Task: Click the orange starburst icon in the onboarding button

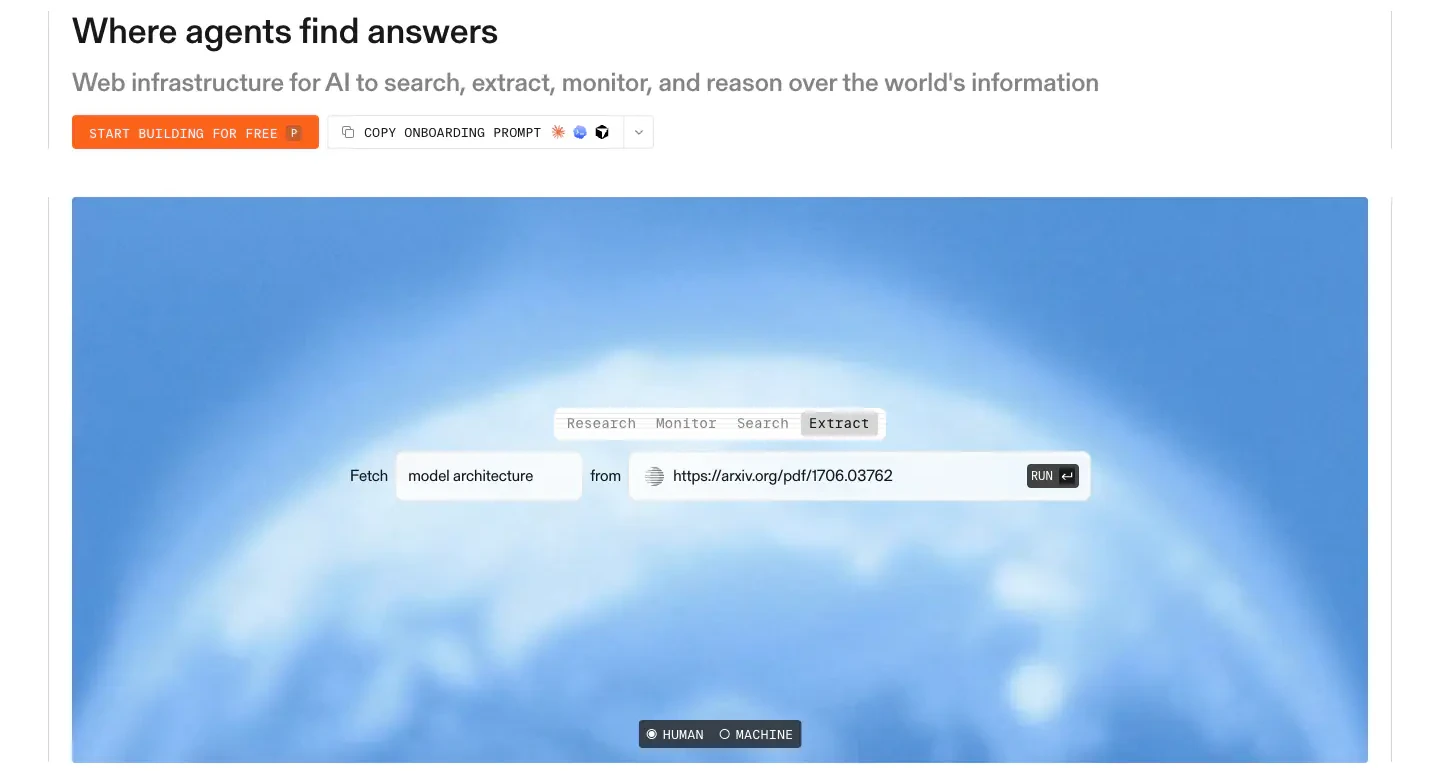Action: pyautogui.click(x=558, y=132)
